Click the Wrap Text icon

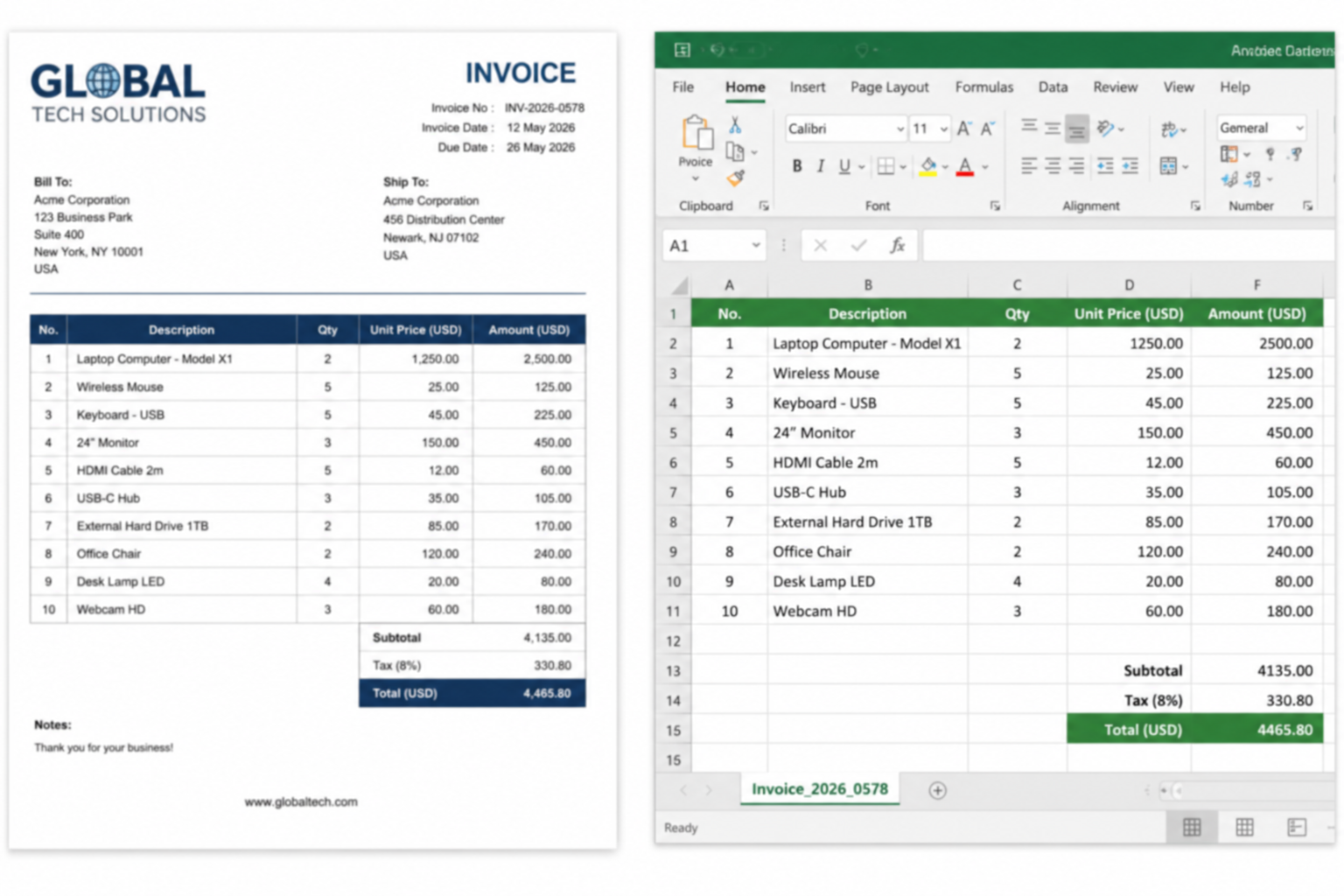(x=1169, y=129)
